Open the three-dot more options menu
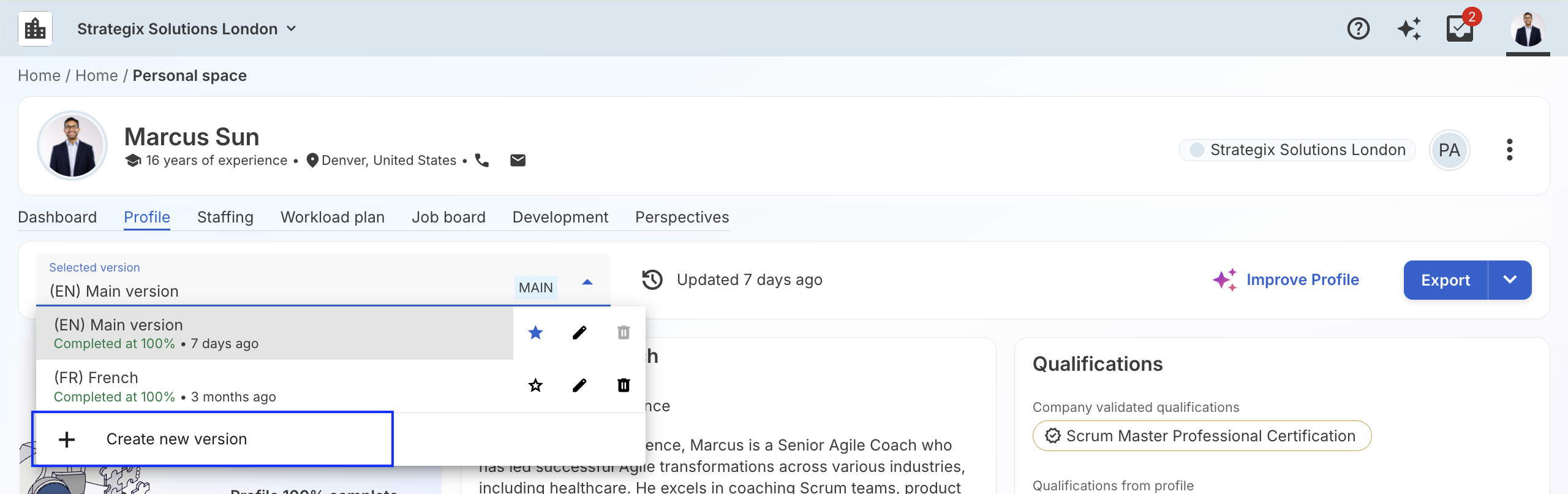This screenshot has height=494, width=1568. (x=1509, y=150)
